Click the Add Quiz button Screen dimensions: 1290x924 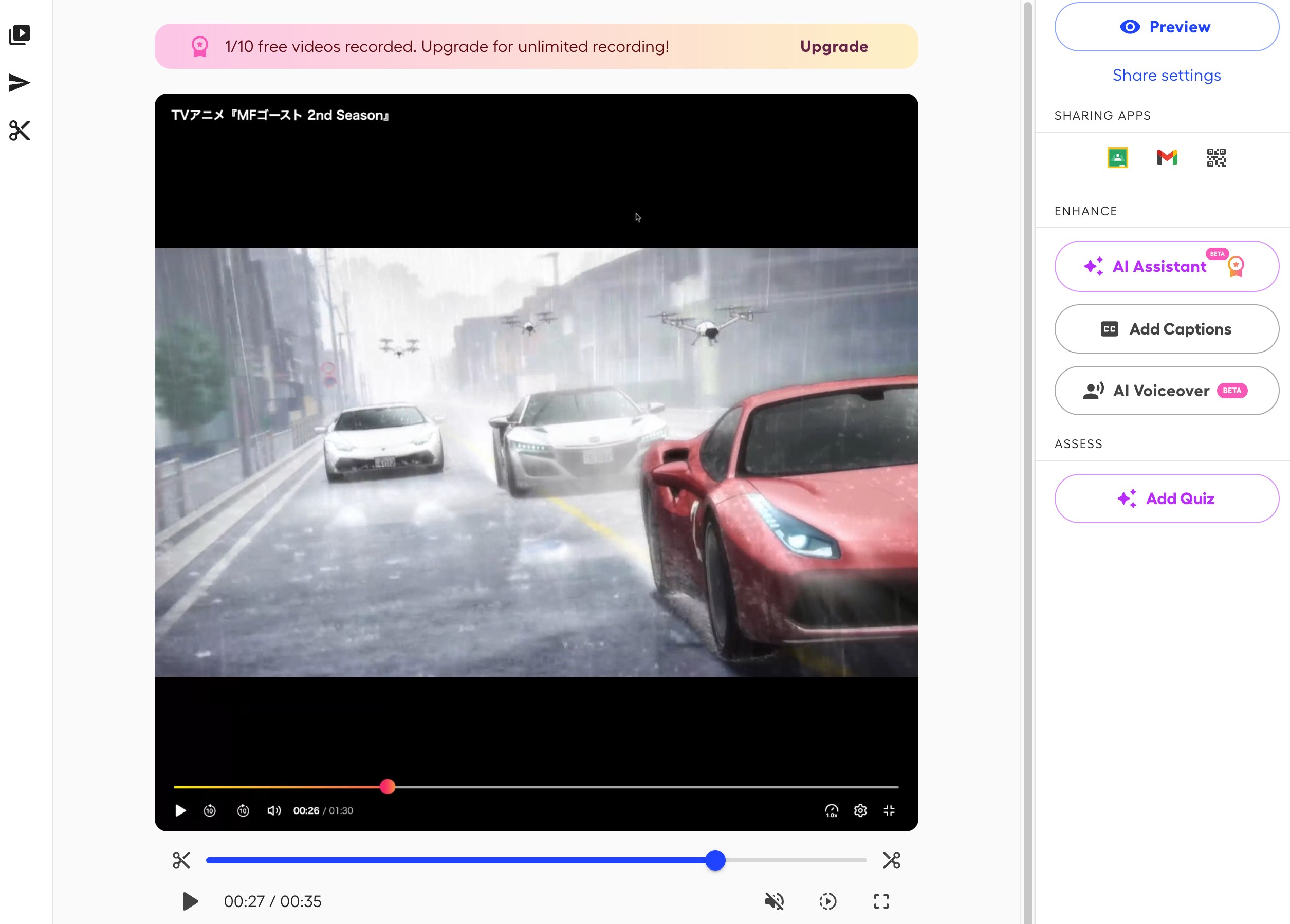[x=1167, y=498]
